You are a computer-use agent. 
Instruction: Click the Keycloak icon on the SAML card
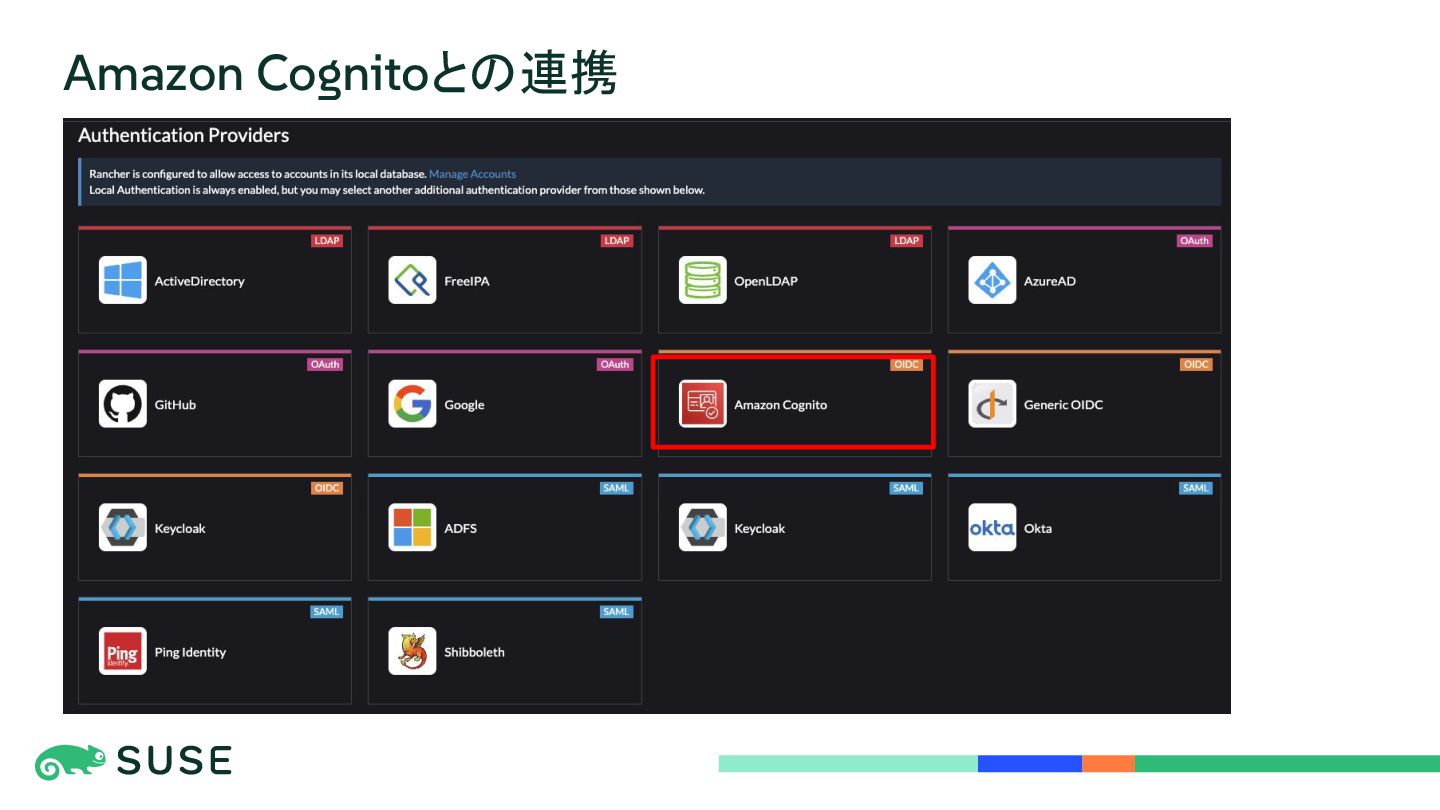pyautogui.click(x=702, y=528)
